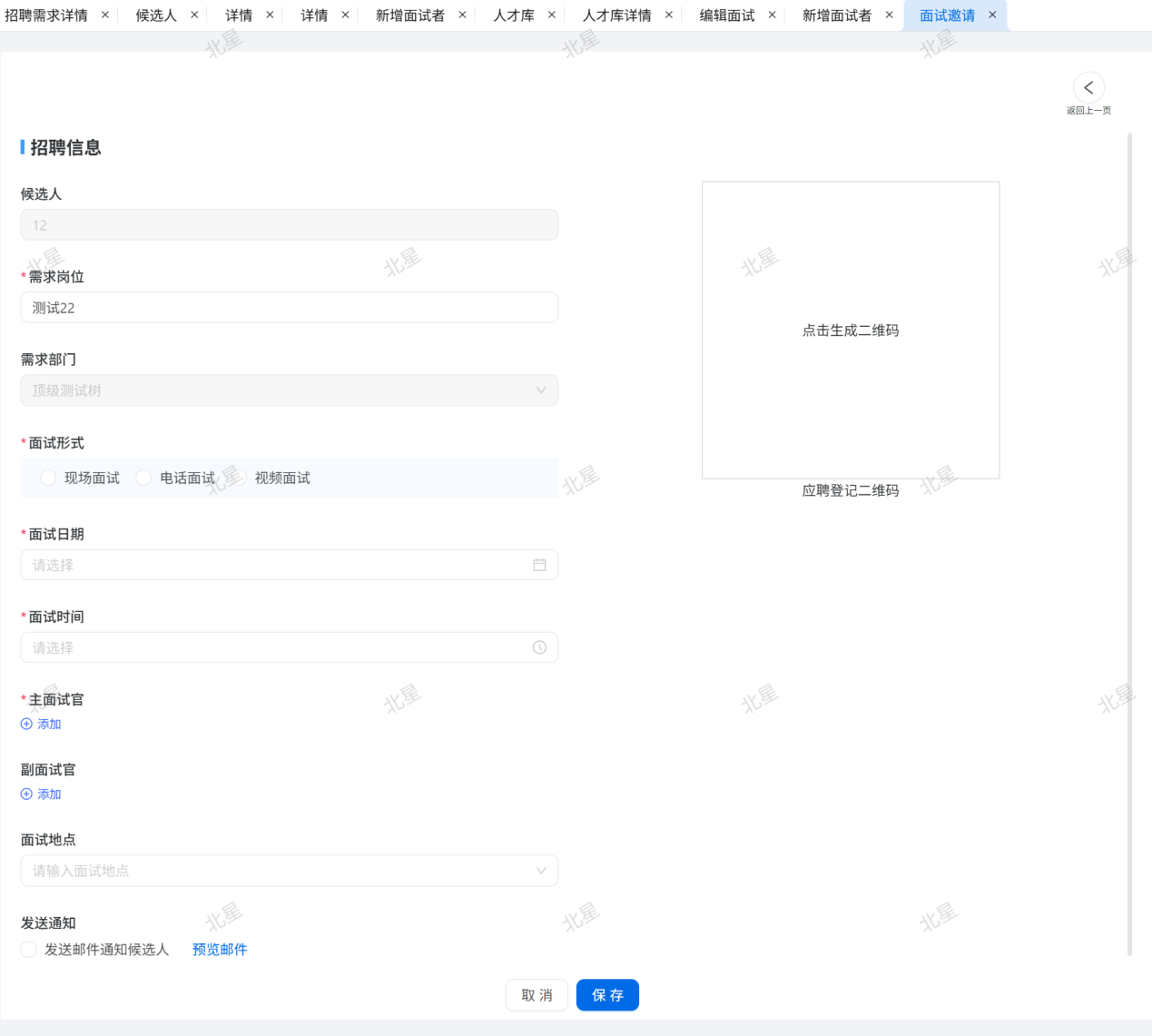The image size is (1152, 1036).
Task: Close the 面试邀请 tab
Action: (992, 15)
